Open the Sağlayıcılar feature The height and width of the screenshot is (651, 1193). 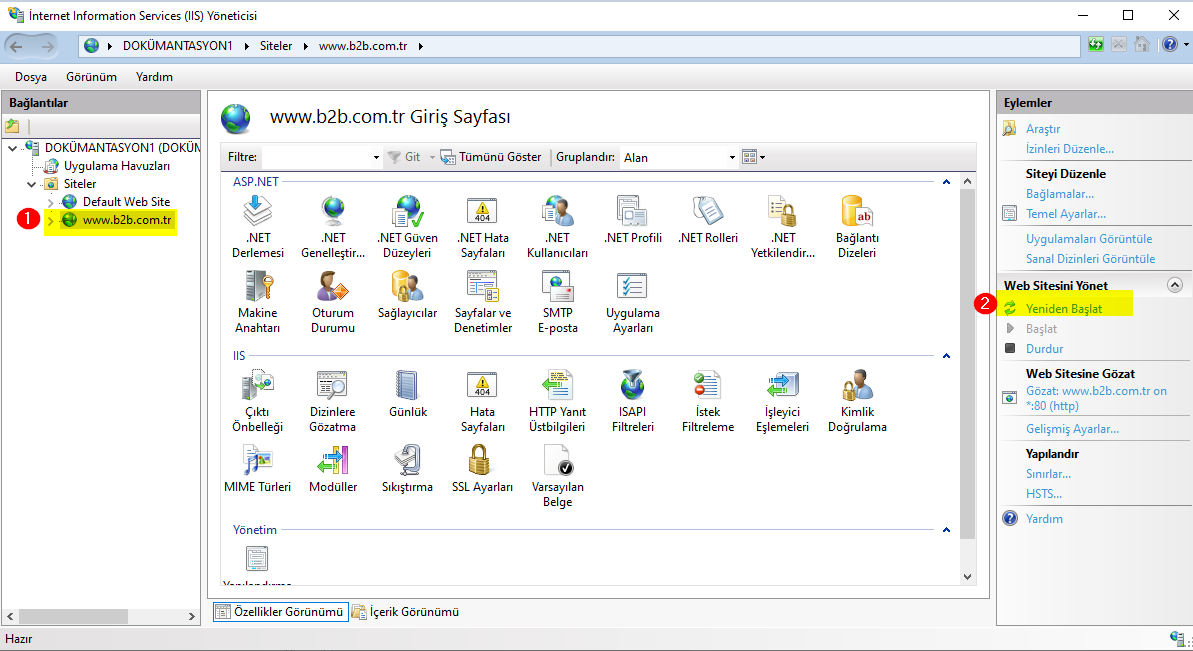click(407, 295)
